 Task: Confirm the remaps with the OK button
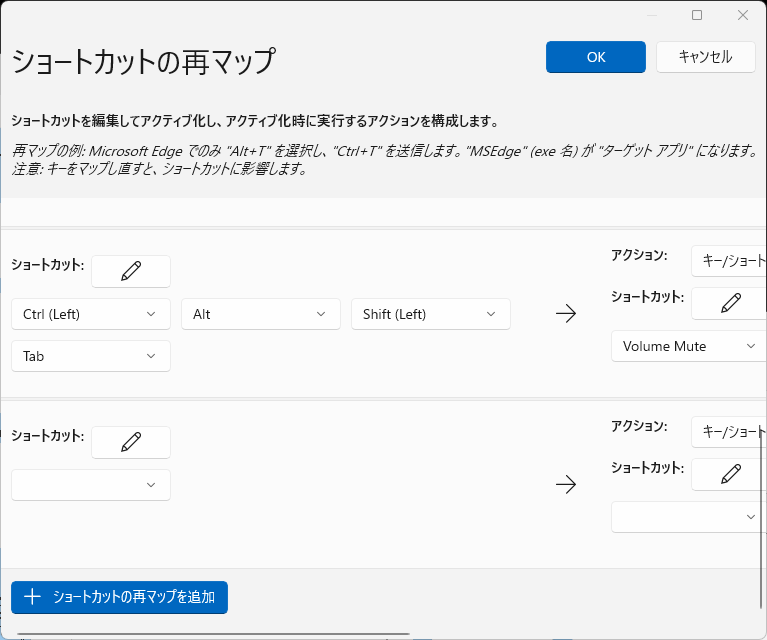[x=596, y=57]
